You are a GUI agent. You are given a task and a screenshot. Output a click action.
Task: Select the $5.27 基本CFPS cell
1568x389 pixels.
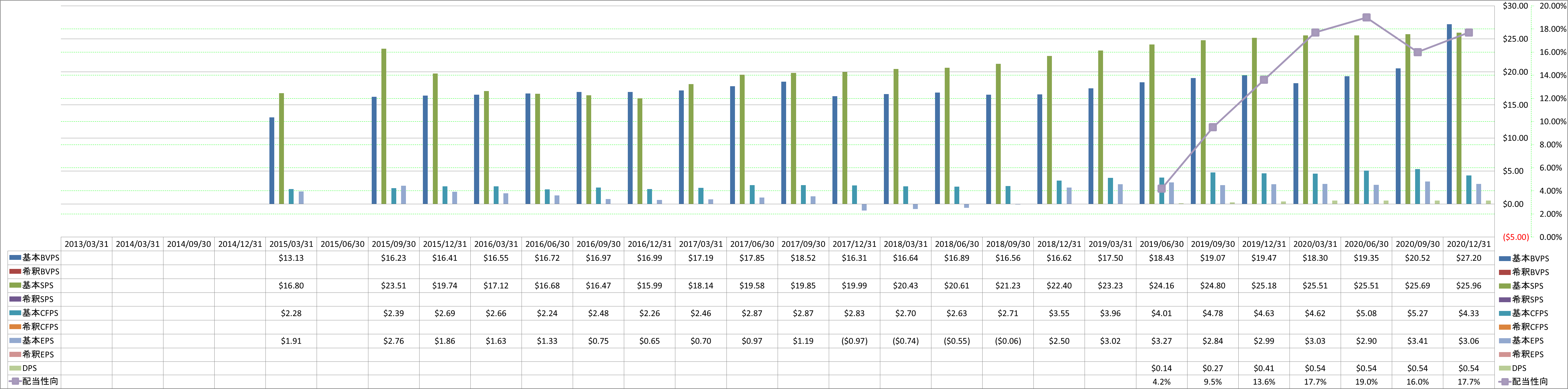[x=1417, y=313]
